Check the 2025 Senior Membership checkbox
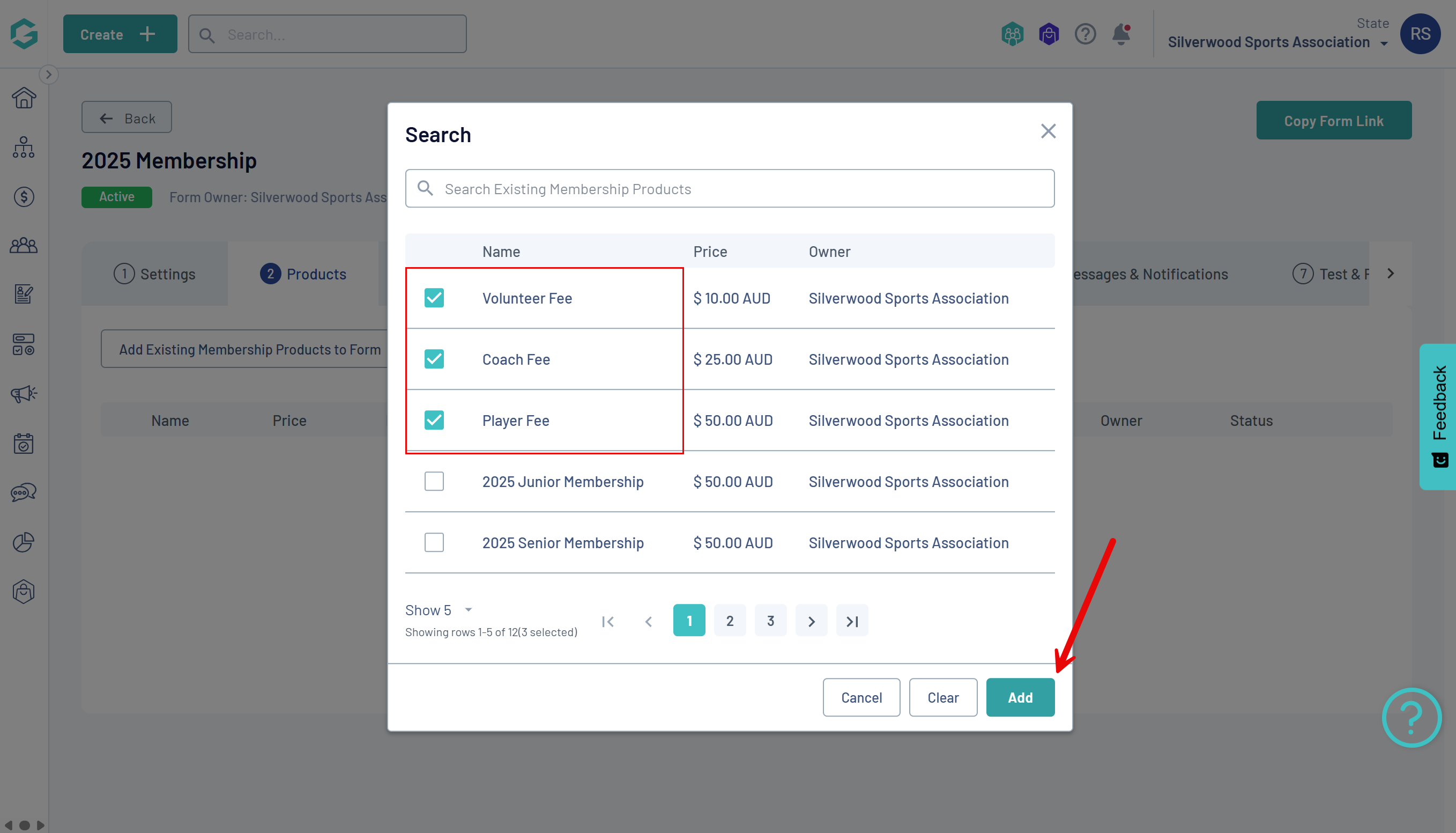The height and width of the screenshot is (833, 1456). (x=434, y=542)
